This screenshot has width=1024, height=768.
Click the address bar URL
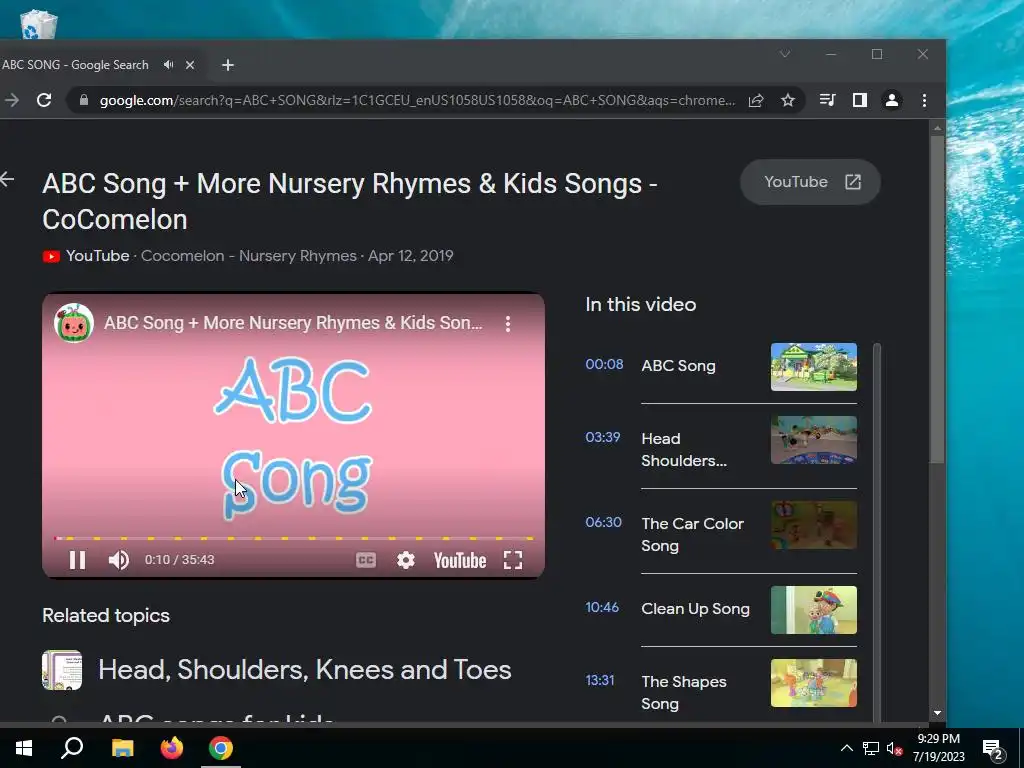point(417,100)
